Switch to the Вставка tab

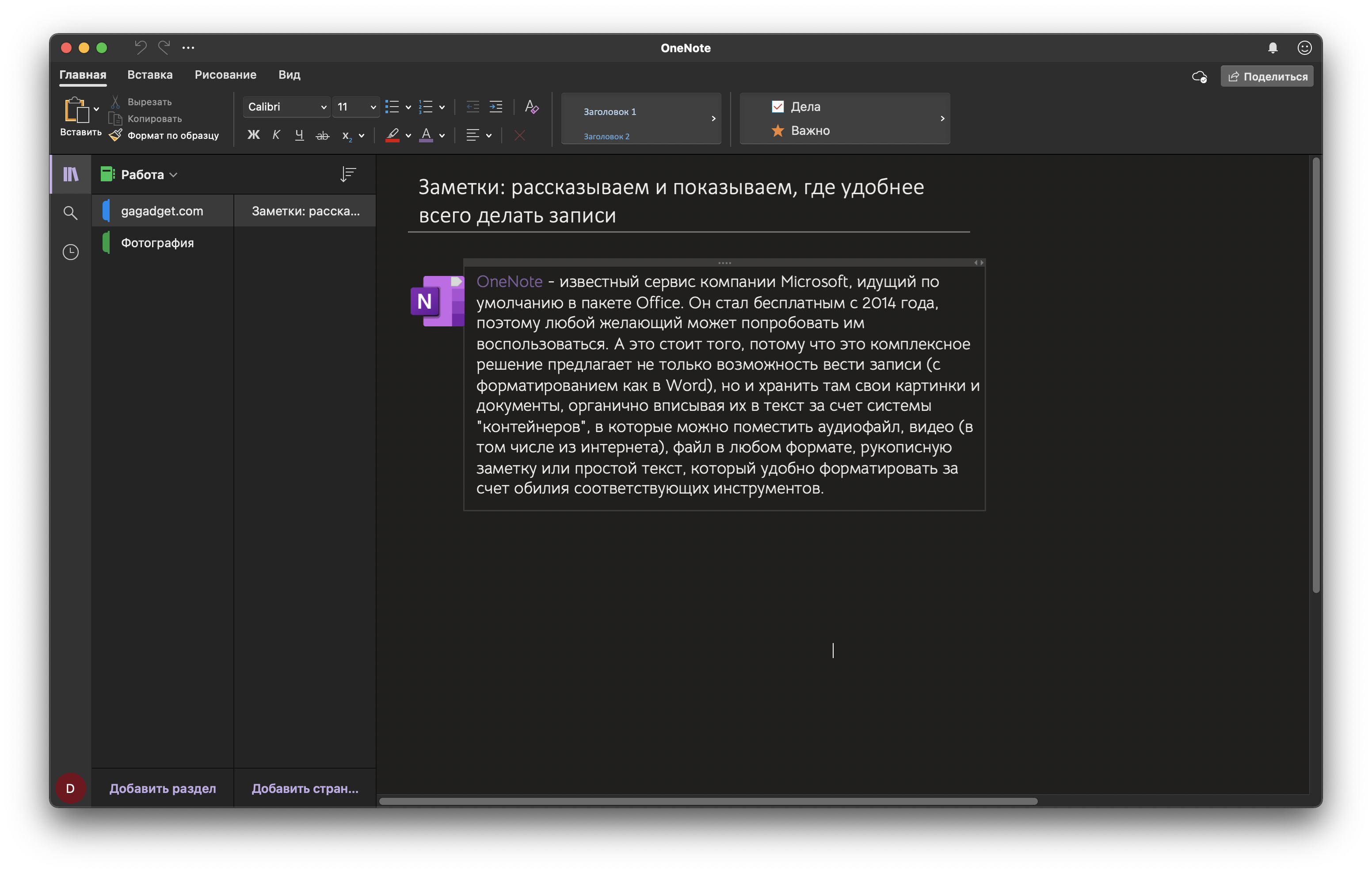coord(150,75)
